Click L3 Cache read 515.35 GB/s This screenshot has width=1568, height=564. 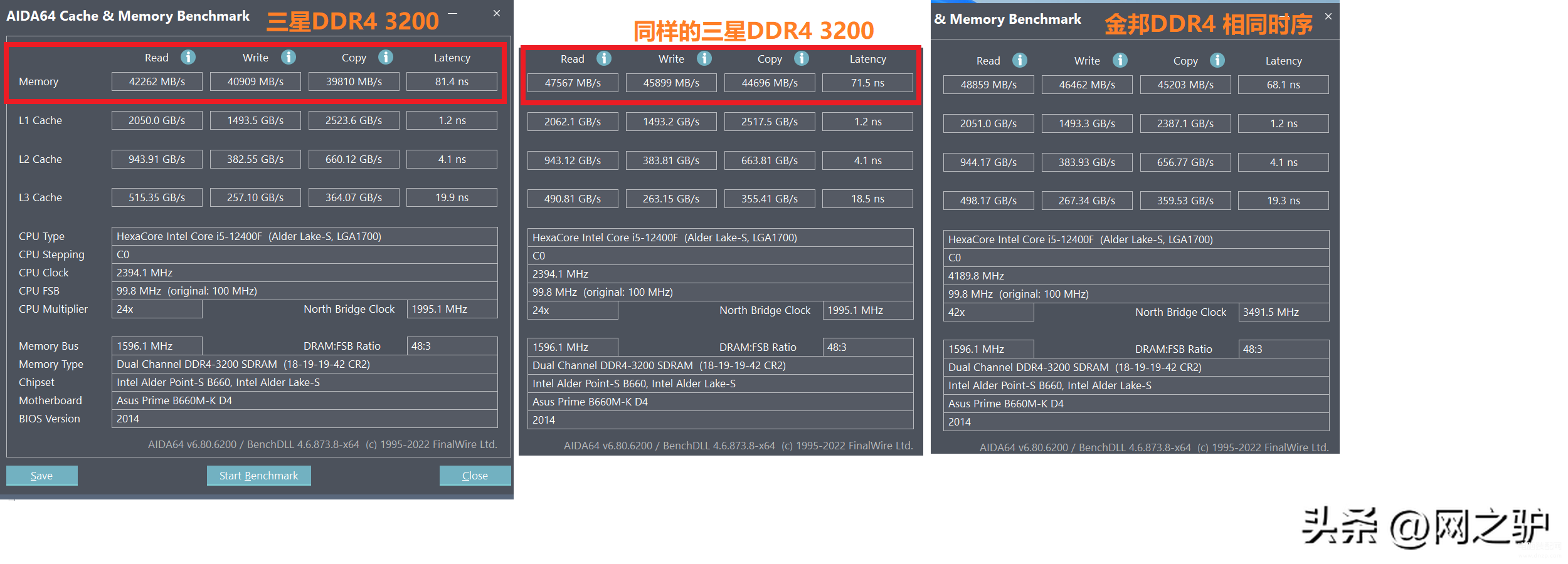157,197
